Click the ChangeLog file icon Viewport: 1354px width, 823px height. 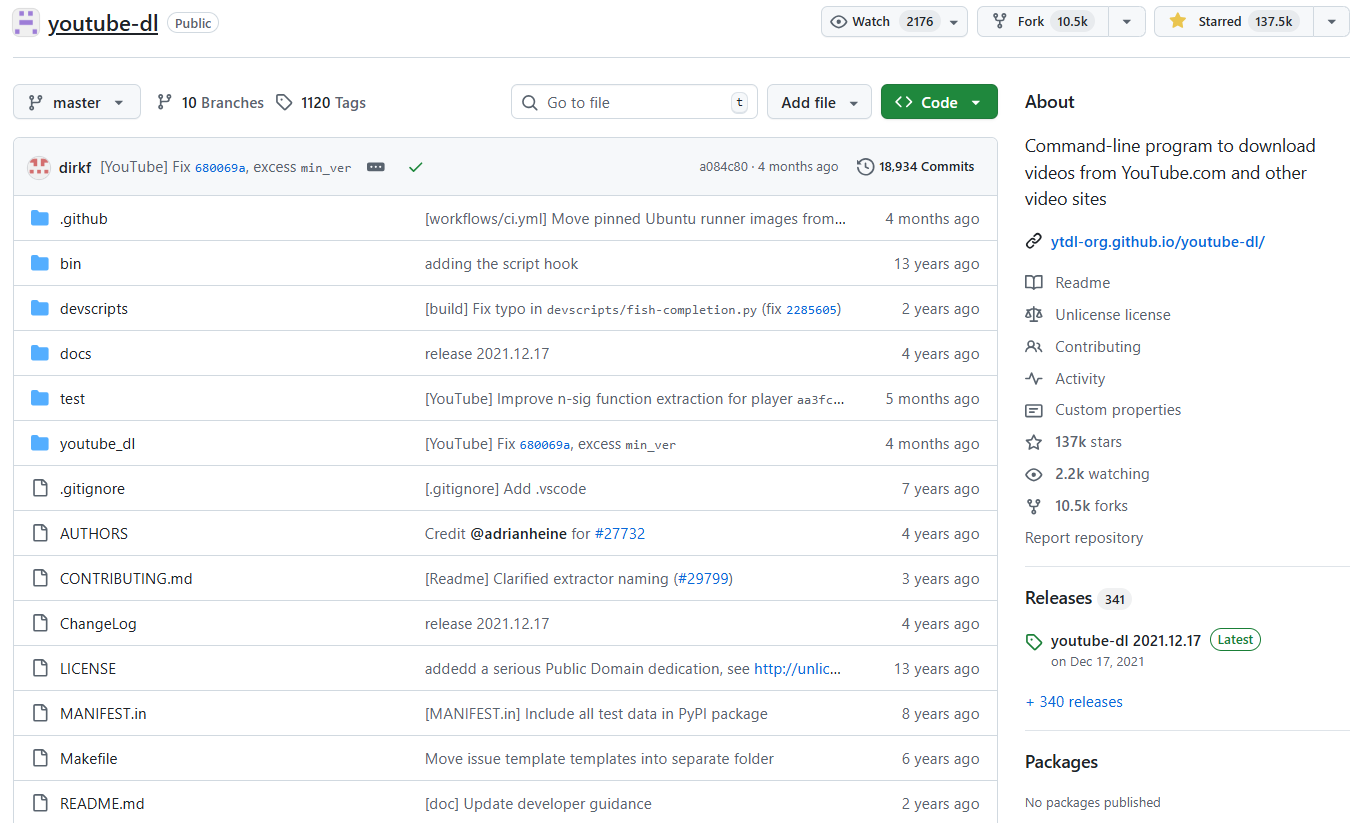click(x=40, y=623)
